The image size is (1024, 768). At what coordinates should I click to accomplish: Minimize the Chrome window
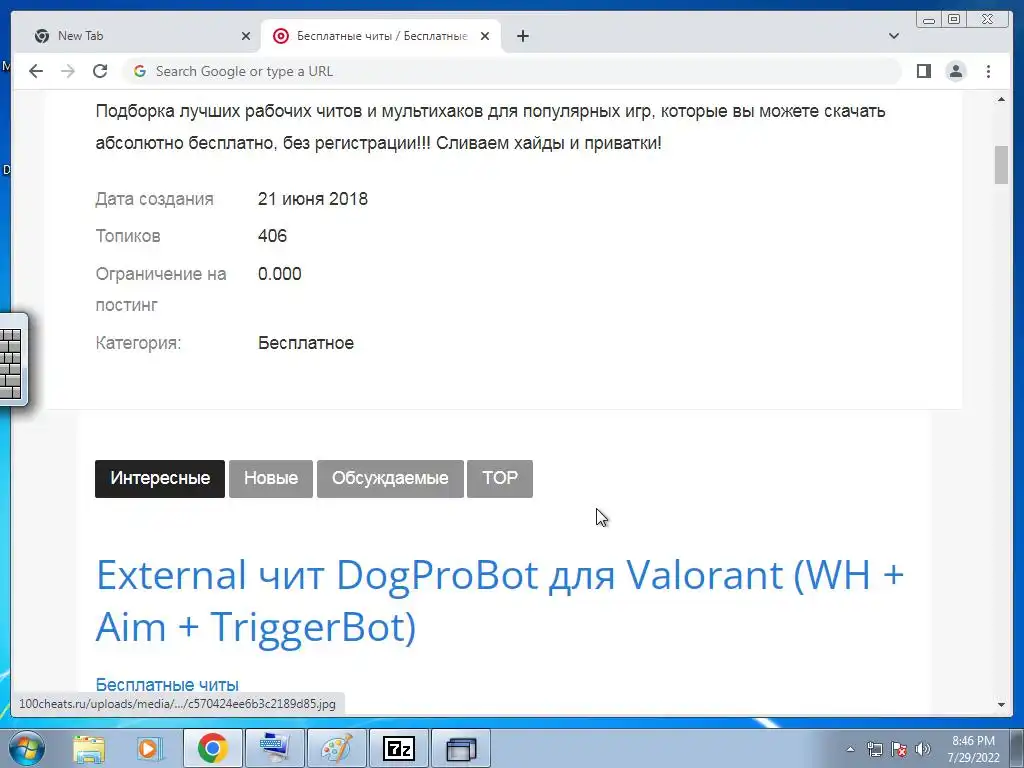click(929, 19)
